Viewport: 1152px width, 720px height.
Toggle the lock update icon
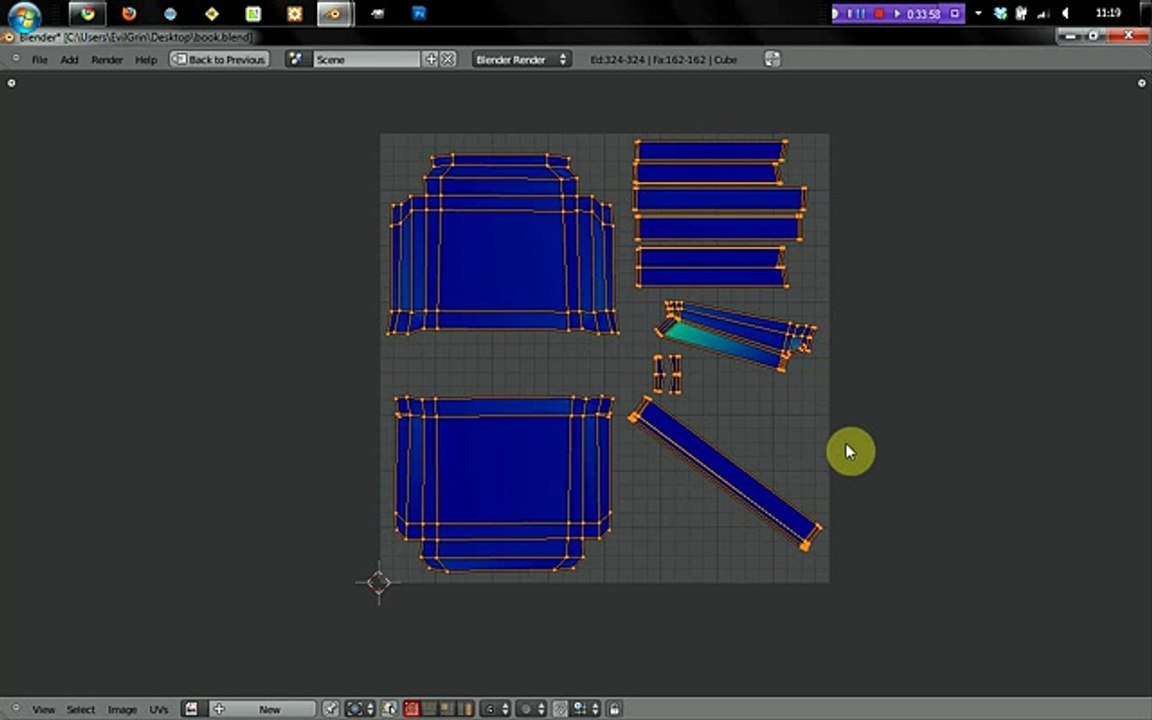click(614, 709)
